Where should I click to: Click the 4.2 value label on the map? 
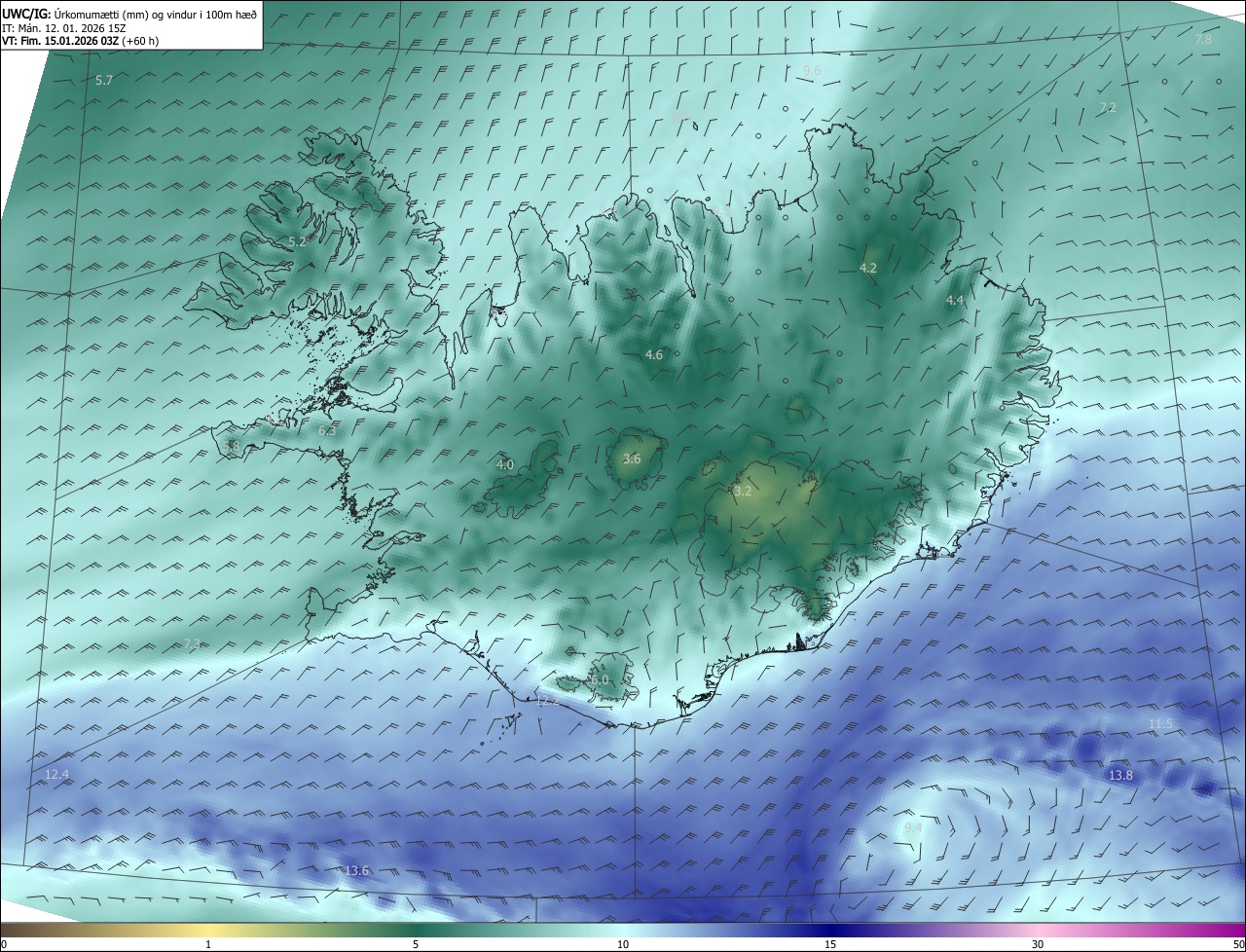[x=868, y=268]
